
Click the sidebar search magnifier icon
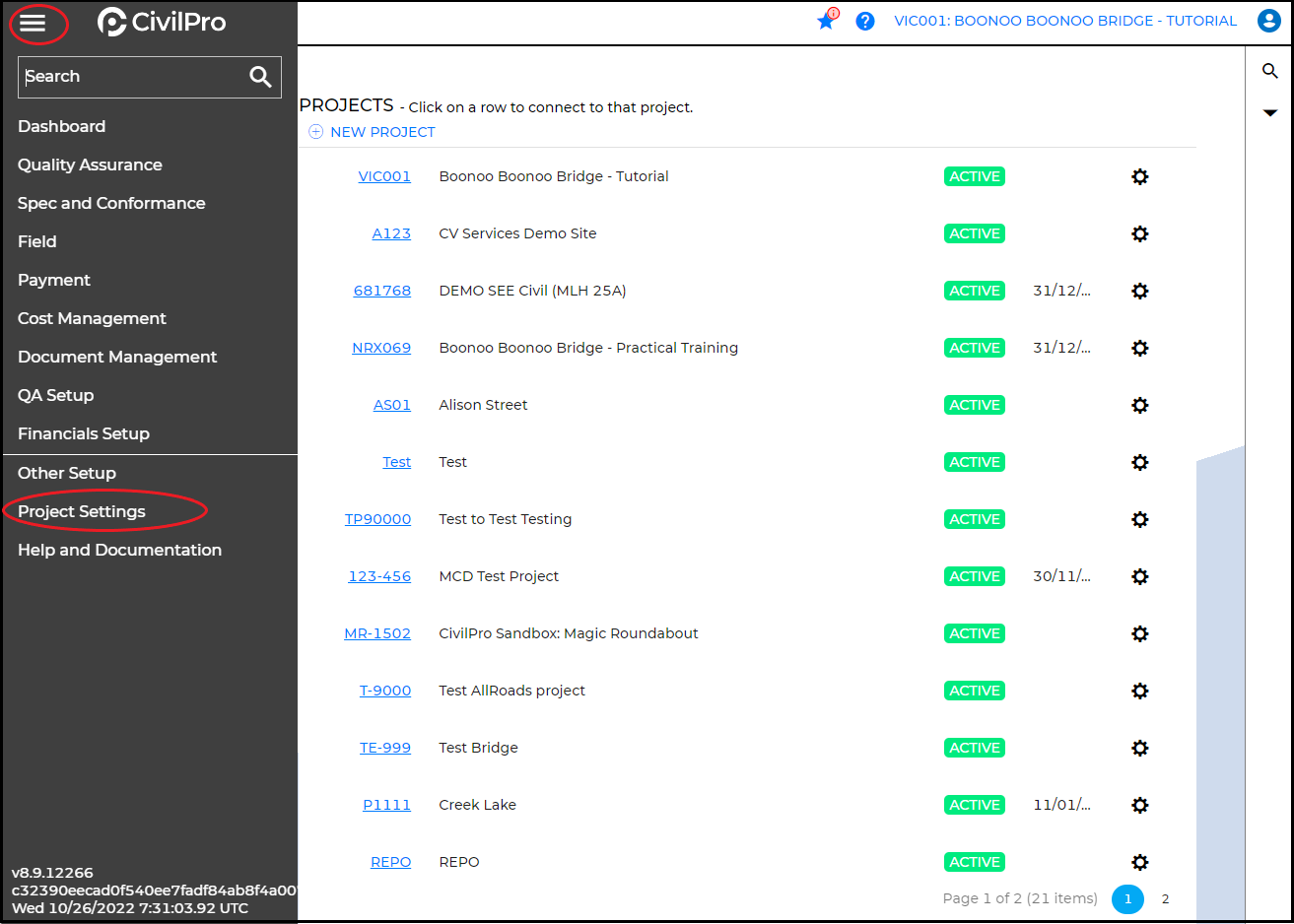(260, 77)
